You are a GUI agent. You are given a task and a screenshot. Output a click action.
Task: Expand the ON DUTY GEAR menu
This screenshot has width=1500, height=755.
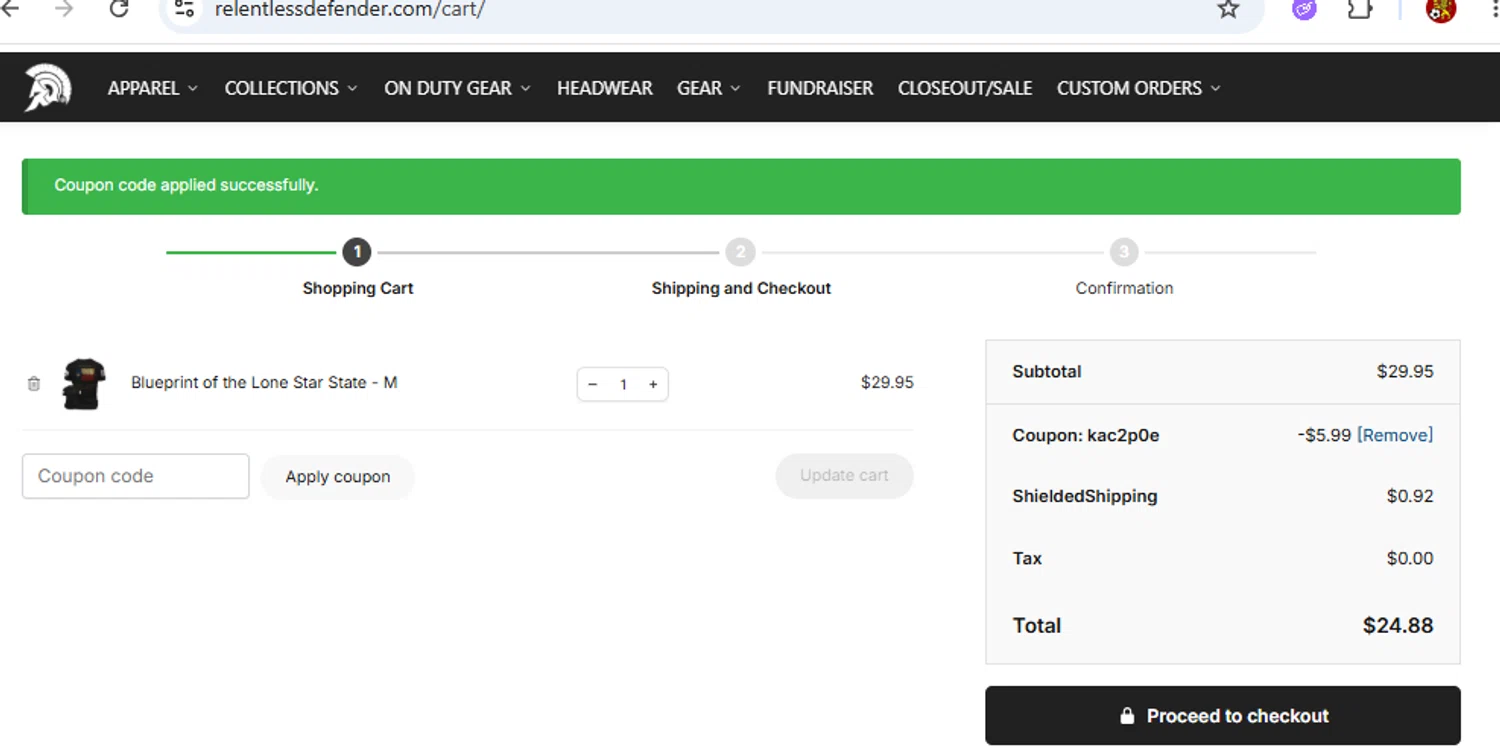(x=457, y=88)
